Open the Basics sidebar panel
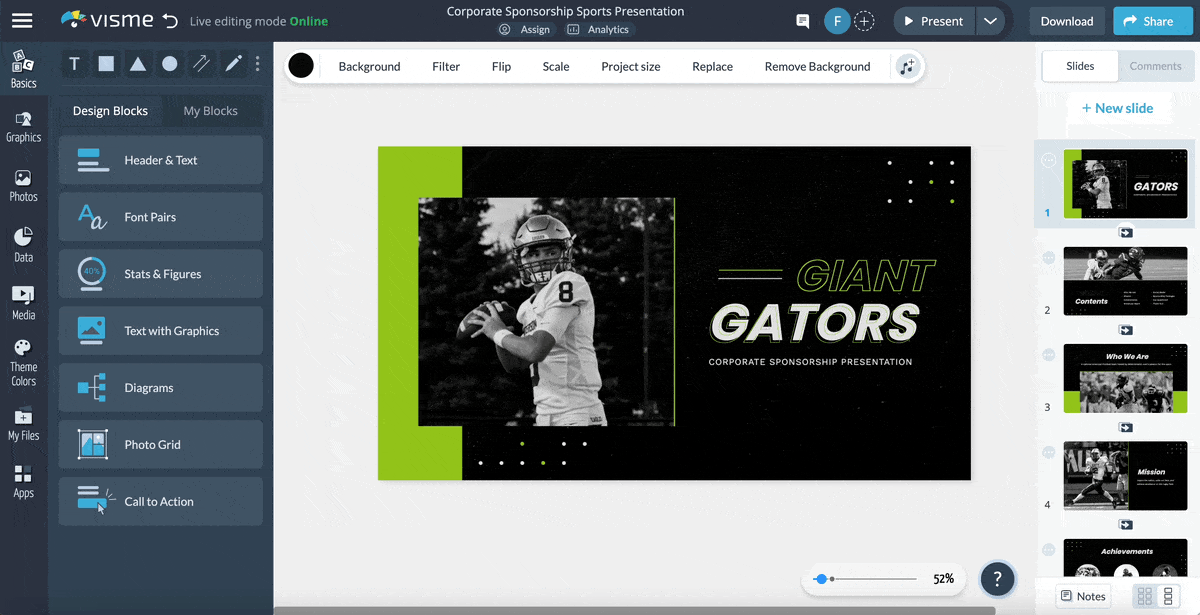Image resolution: width=1200 pixels, height=615 pixels. 23,70
